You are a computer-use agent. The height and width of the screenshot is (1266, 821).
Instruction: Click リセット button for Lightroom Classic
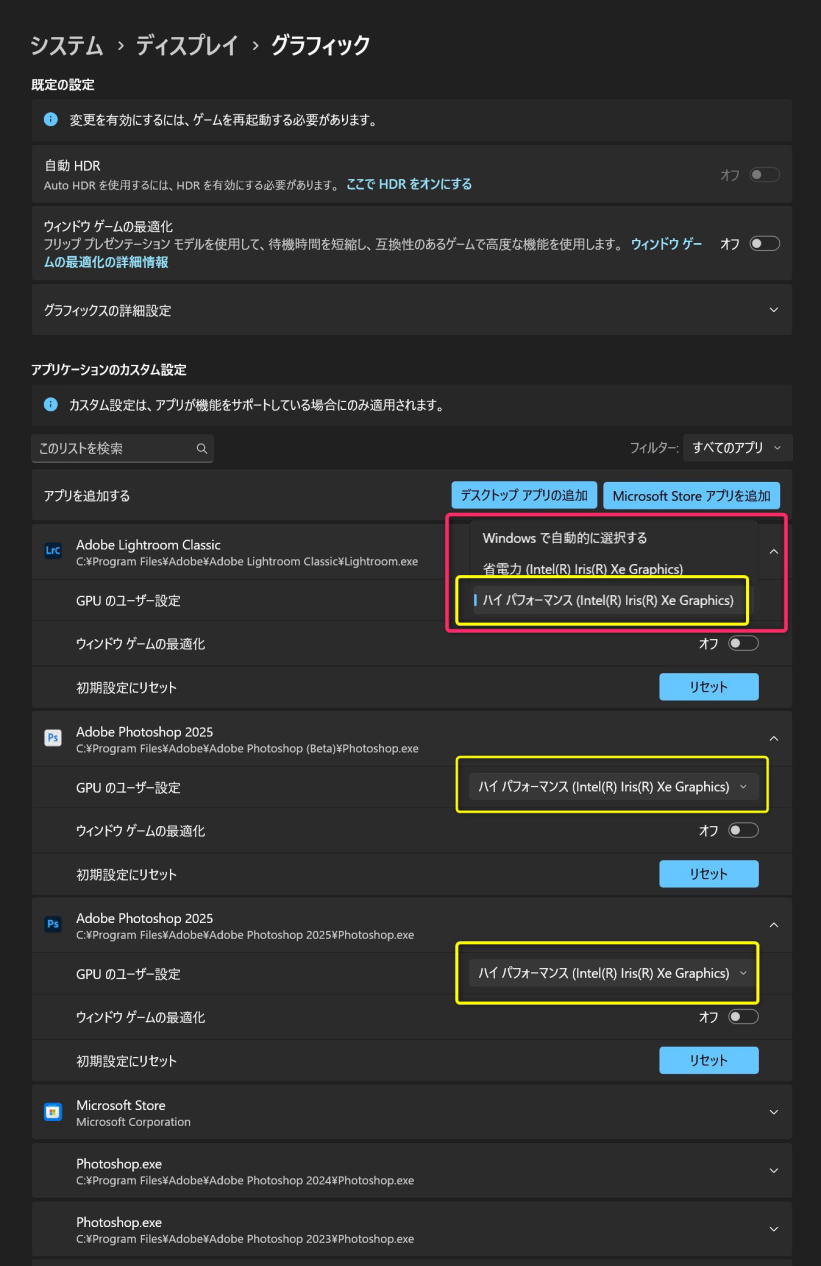coord(708,687)
